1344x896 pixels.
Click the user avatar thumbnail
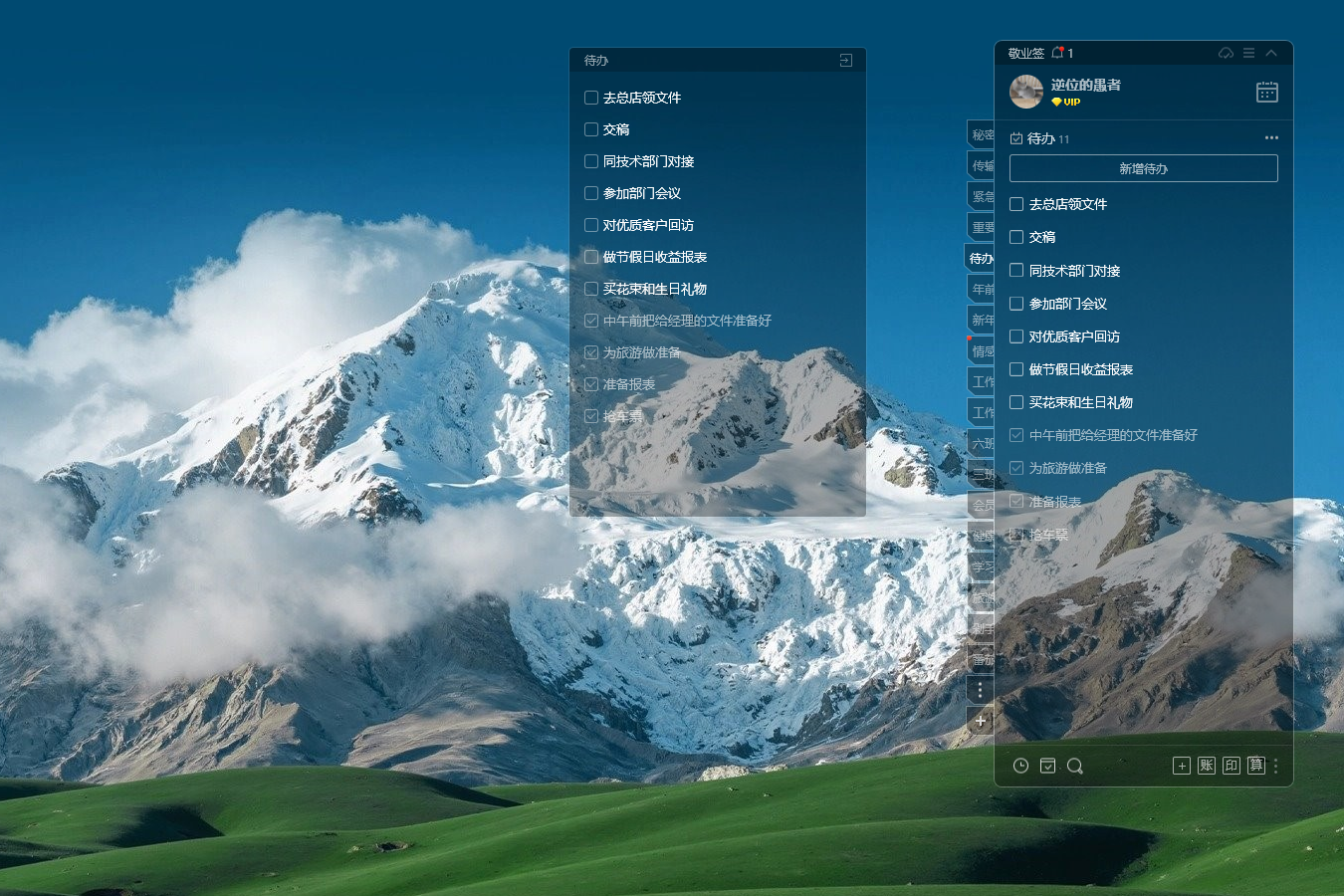(x=1026, y=92)
